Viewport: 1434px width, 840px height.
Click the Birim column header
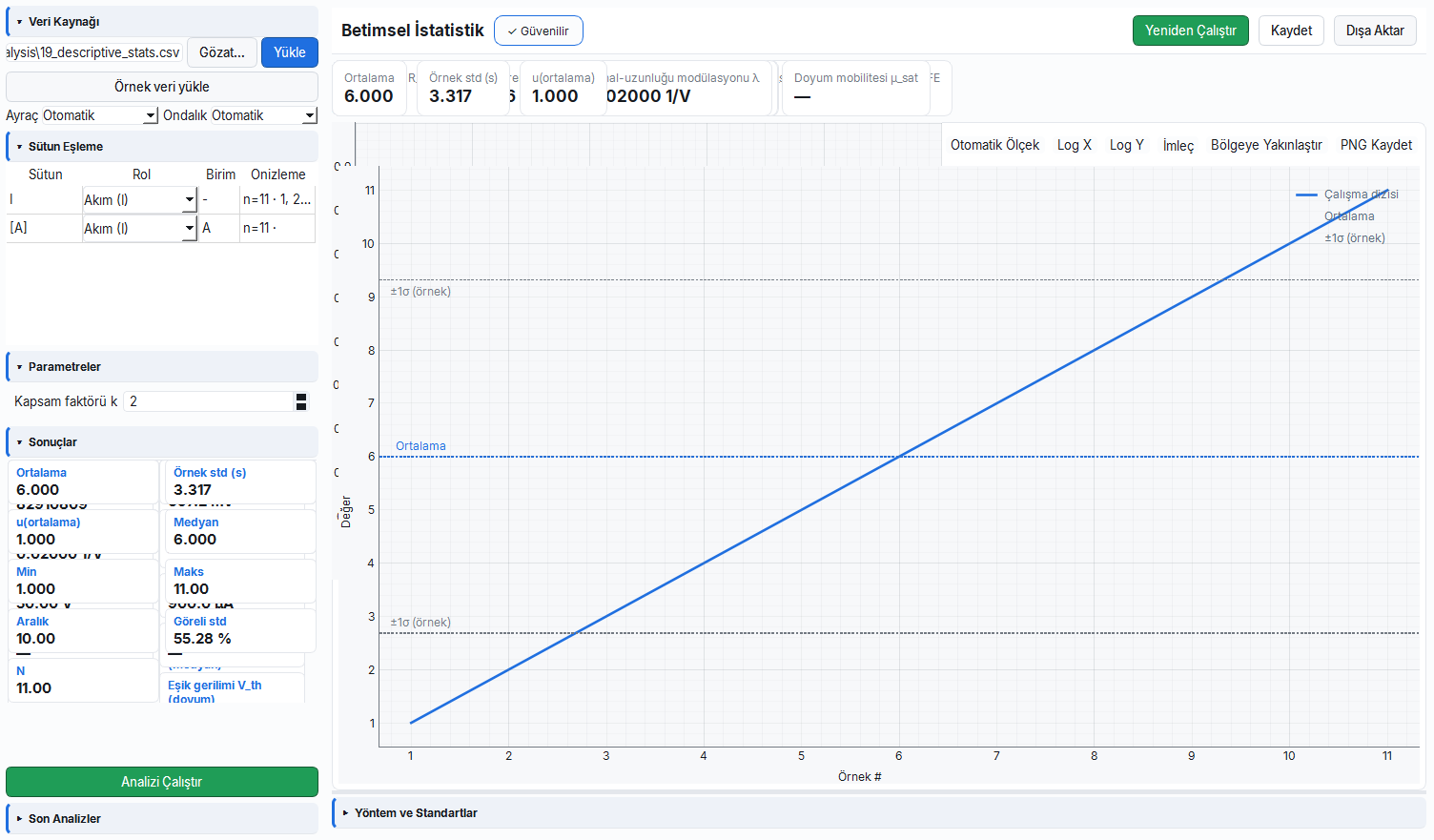pyautogui.click(x=220, y=174)
